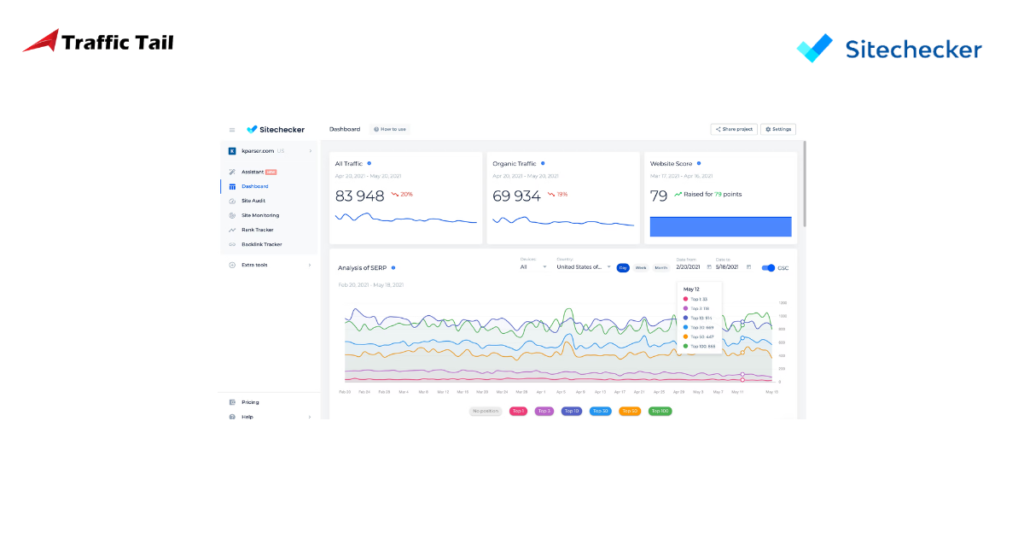Click the Share project button
Image resolution: width=1024 pixels, height=538 pixels.
click(733, 129)
